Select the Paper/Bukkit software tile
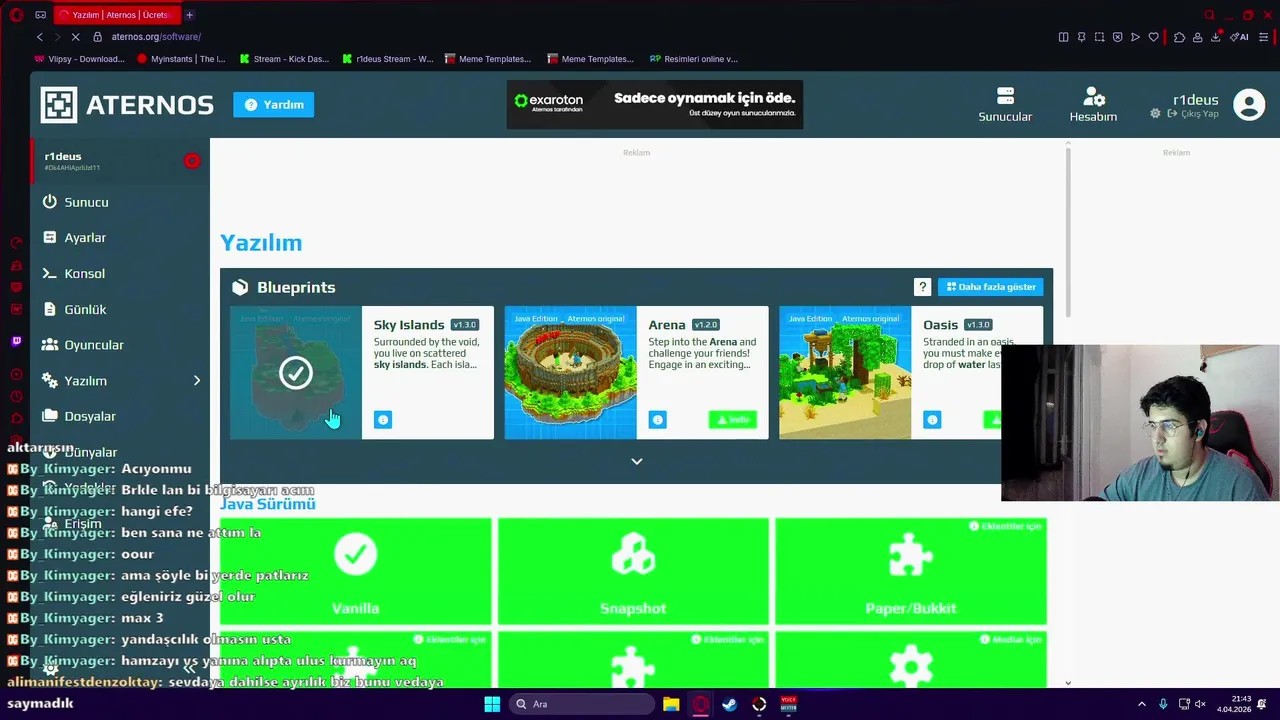 coord(911,571)
